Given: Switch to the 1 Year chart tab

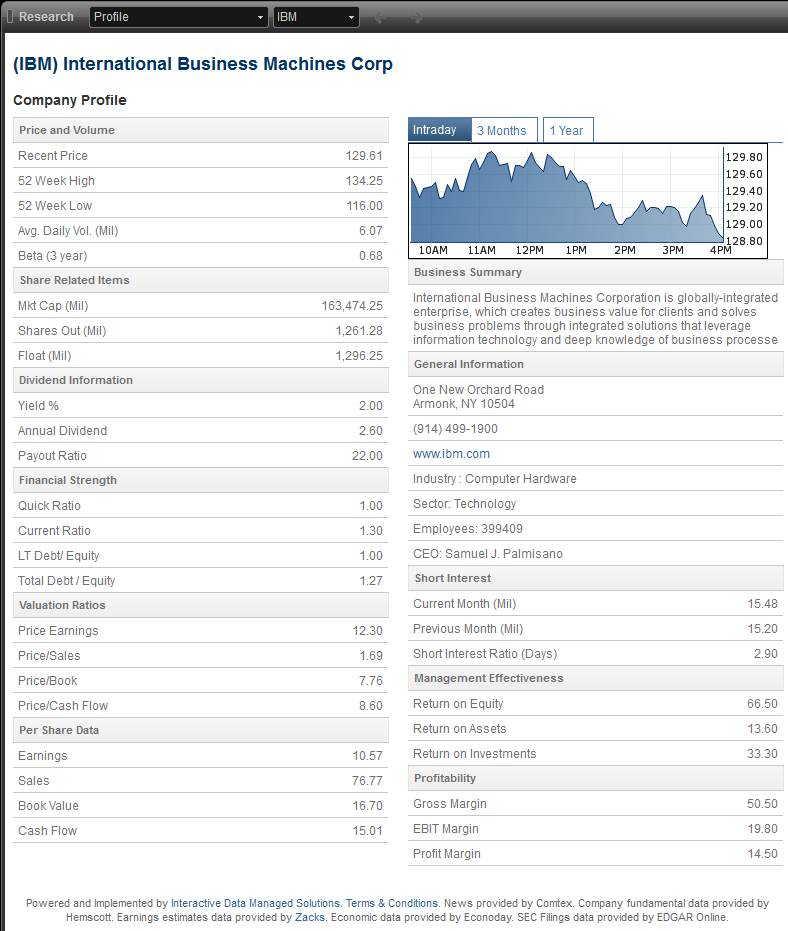Looking at the screenshot, I should tap(567, 131).
